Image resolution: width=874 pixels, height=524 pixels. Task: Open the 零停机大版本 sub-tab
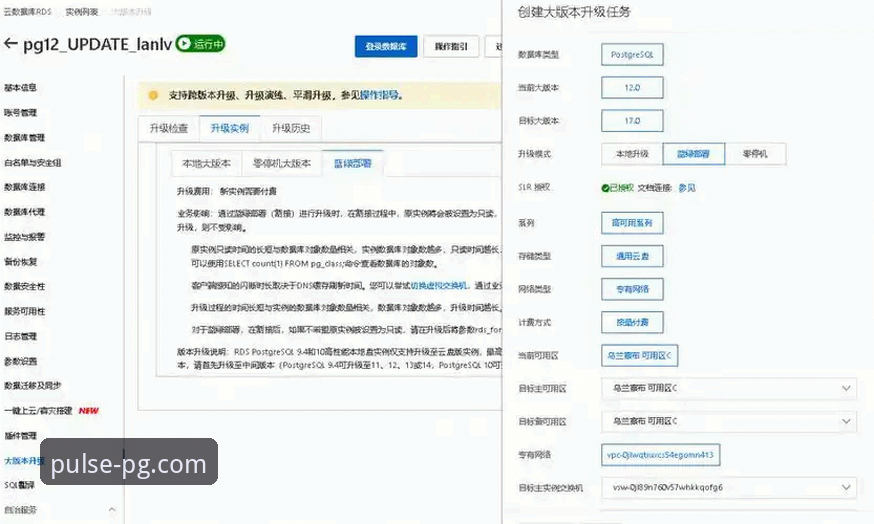pos(281,163)
